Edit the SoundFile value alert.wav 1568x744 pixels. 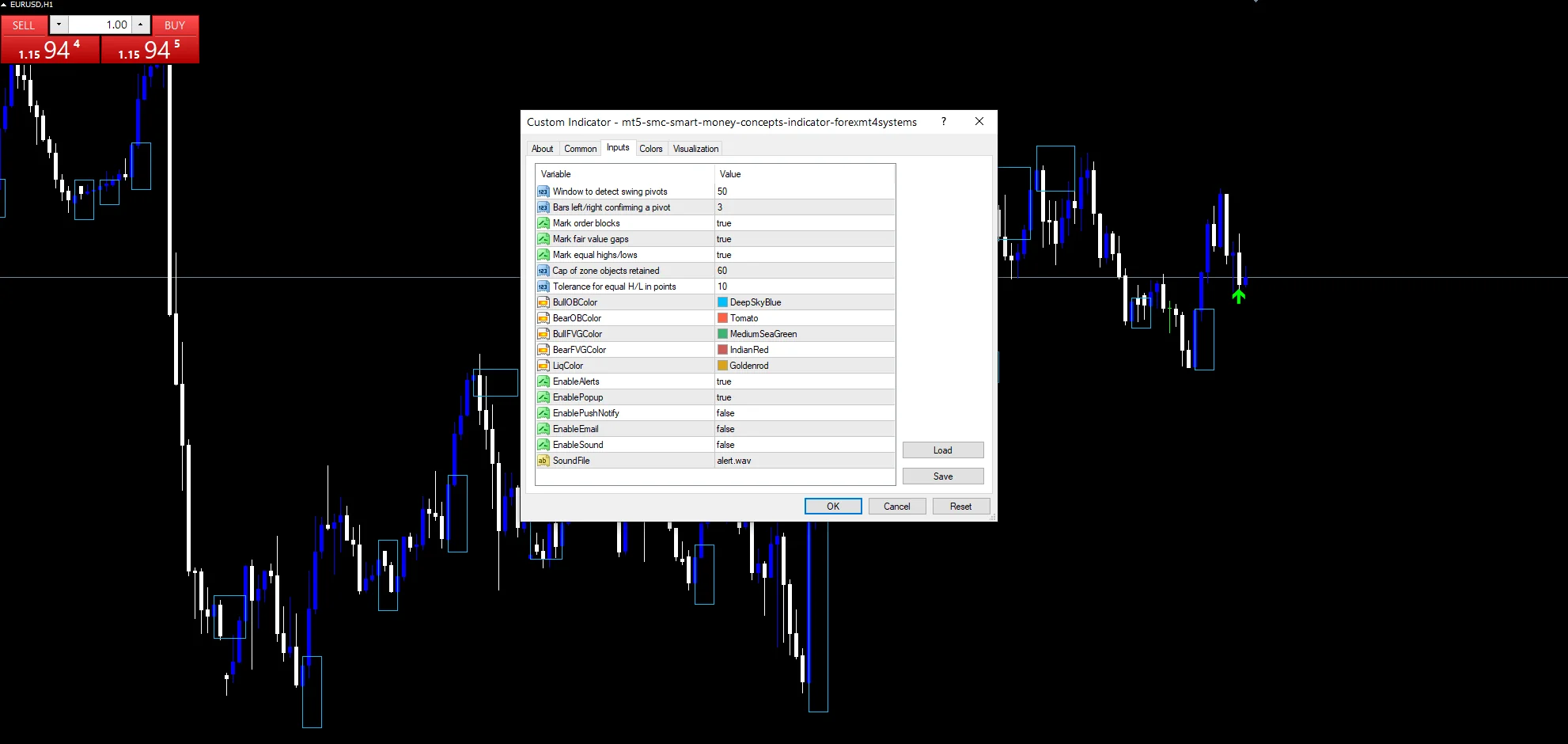[805, 461]
